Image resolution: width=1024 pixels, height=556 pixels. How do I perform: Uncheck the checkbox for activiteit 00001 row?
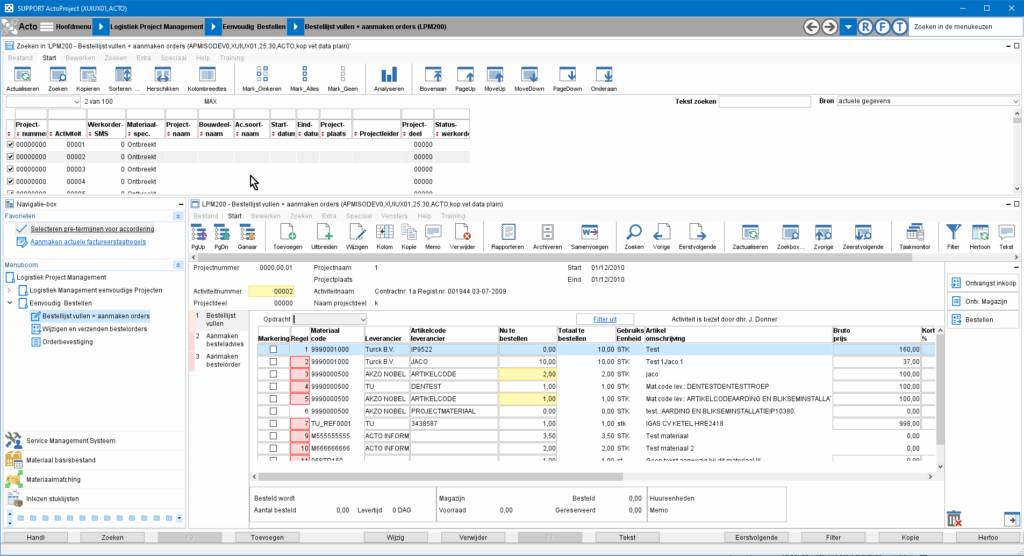pyautogui.click(x=11, y=145)
